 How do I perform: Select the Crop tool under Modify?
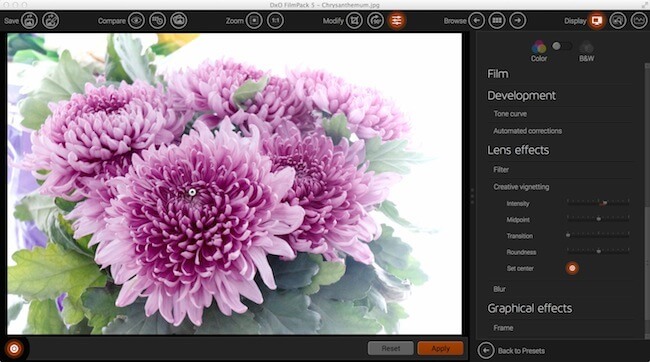click(x=354, y=20)
